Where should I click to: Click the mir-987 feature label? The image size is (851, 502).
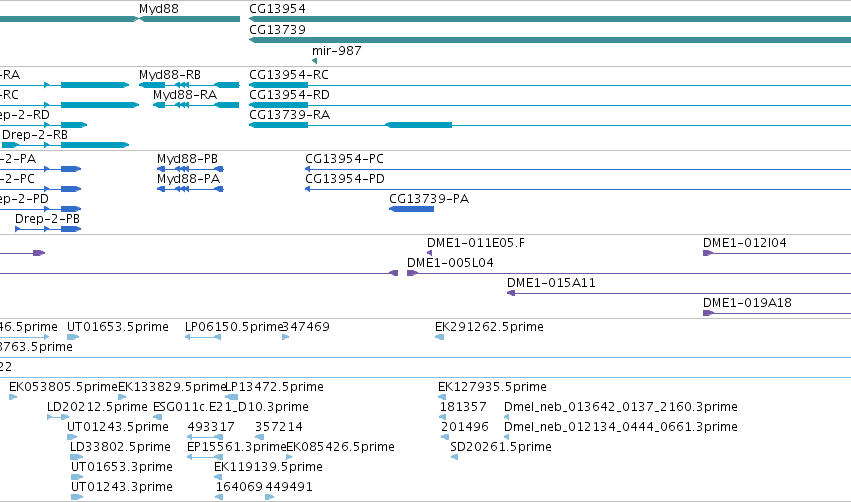[336, 50]
